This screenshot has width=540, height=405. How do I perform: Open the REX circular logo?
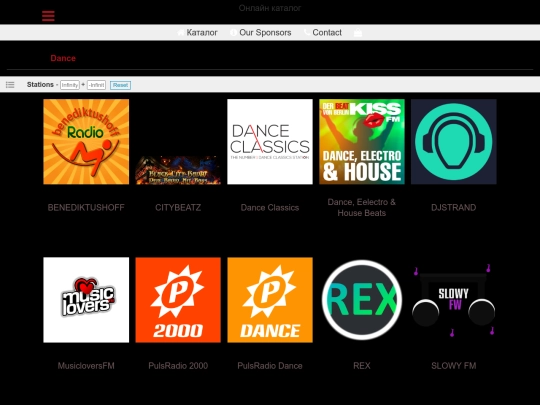click(362, 300)
